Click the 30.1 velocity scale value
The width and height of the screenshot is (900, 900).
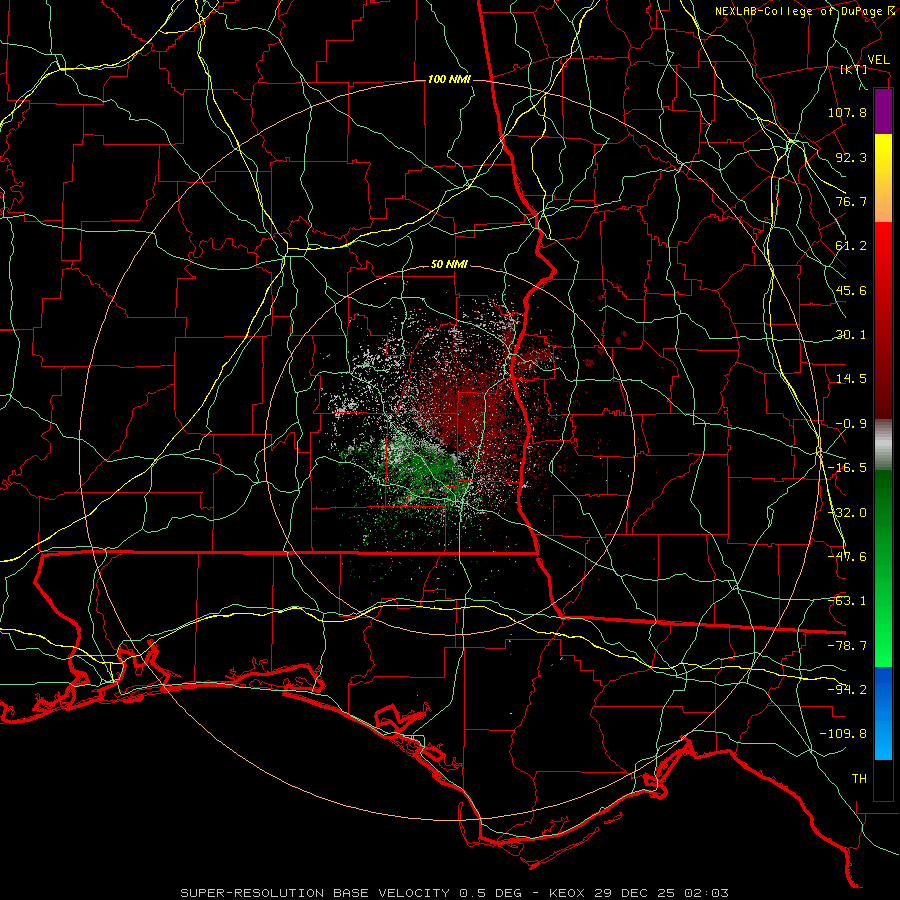pos(851,335)
